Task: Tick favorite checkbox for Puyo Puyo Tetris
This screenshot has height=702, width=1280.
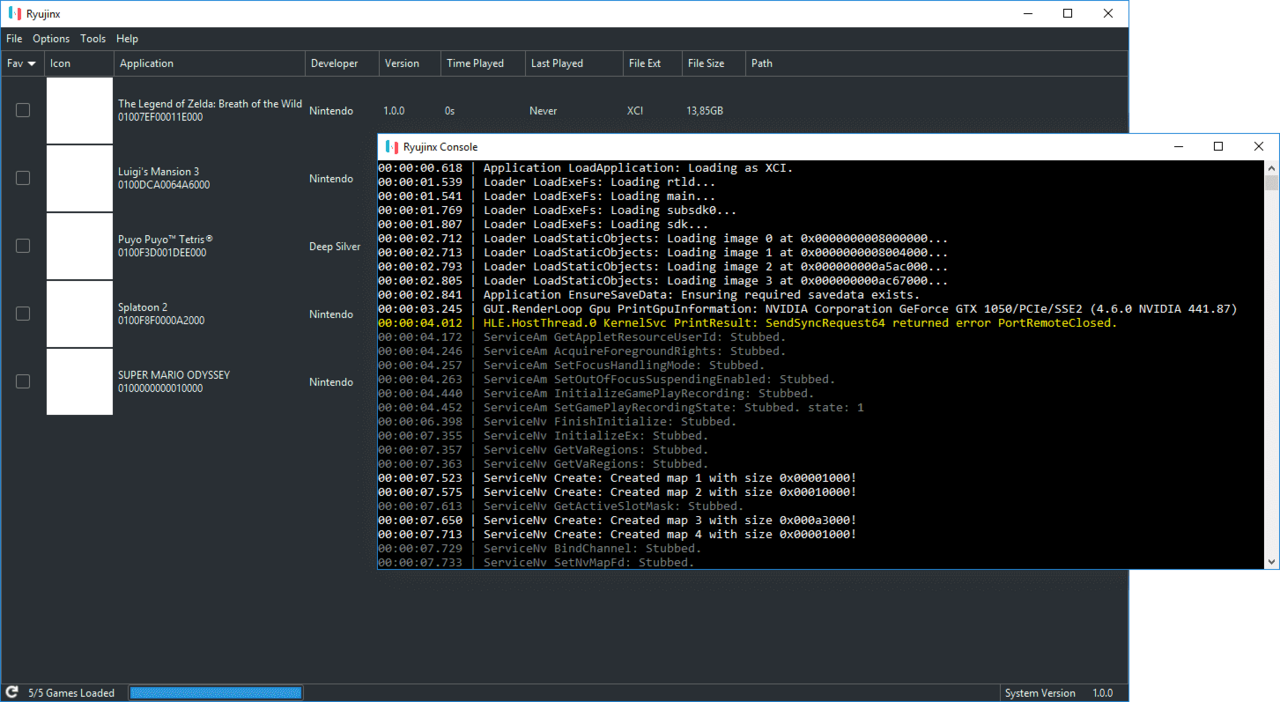Action: [x=23, y=246]
